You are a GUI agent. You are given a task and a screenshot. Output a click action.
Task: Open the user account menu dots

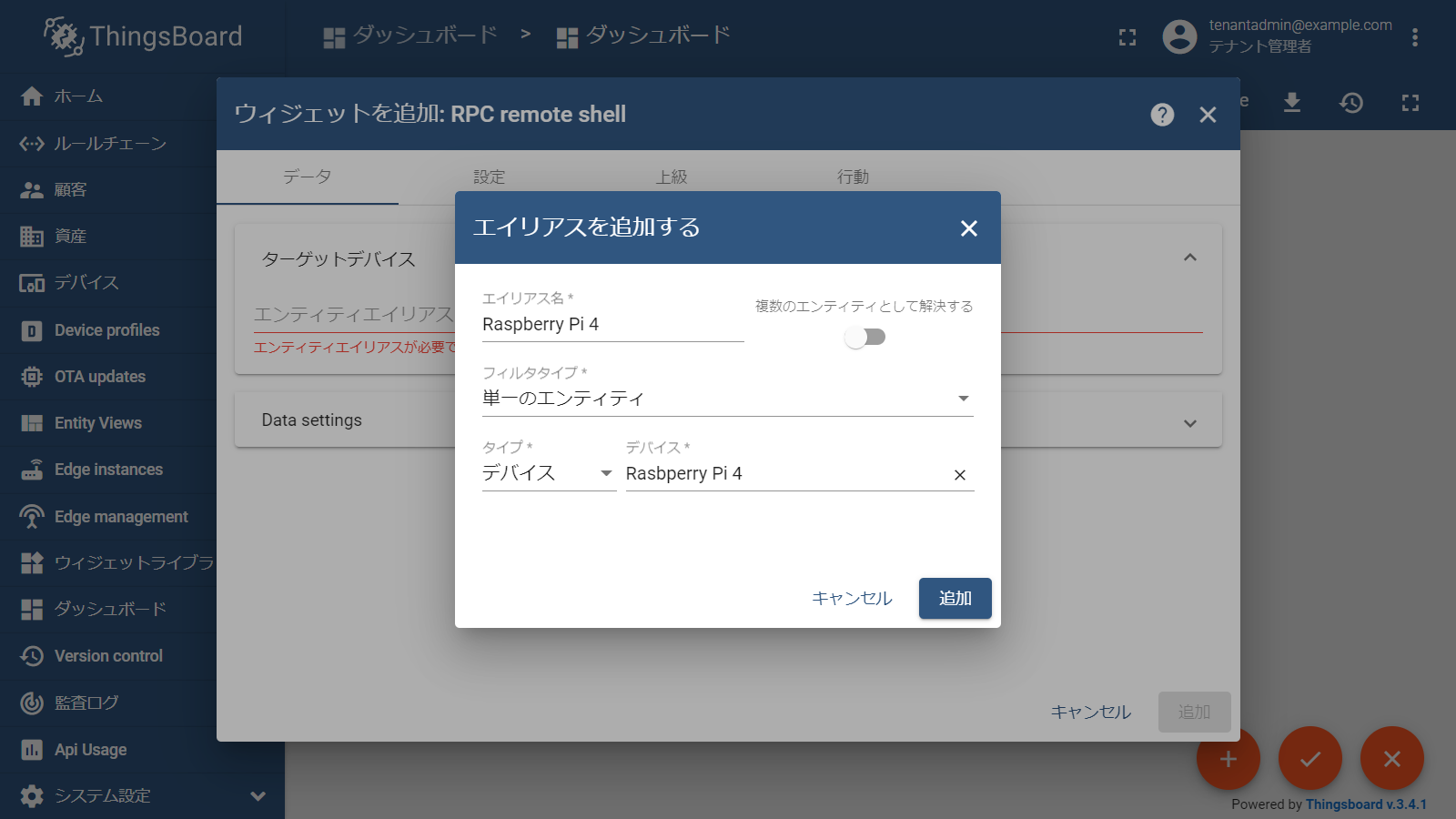click(x=1414, y=37)
